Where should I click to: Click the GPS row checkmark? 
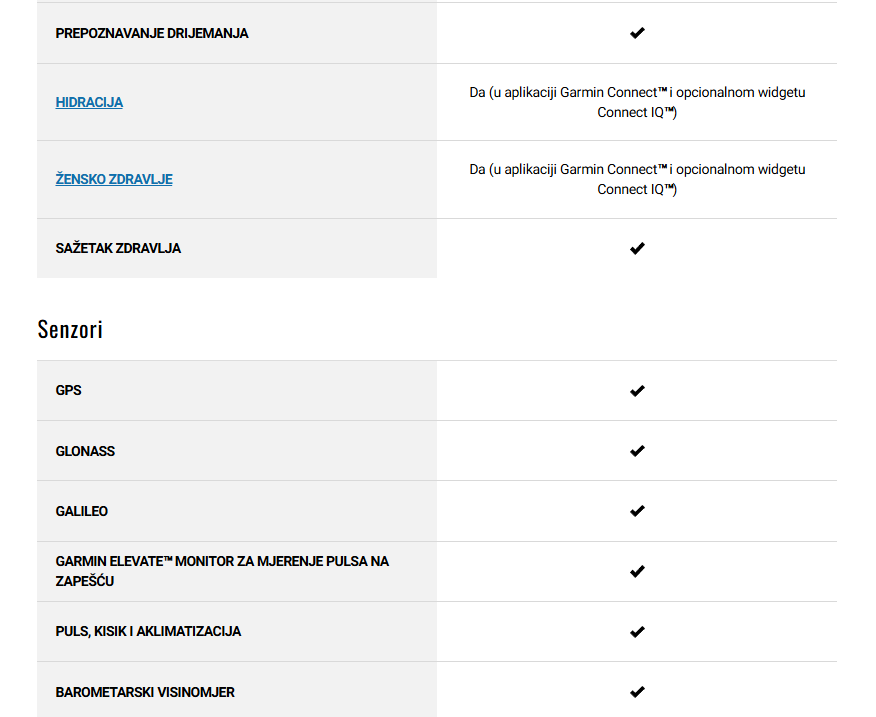tap(637, 391)
